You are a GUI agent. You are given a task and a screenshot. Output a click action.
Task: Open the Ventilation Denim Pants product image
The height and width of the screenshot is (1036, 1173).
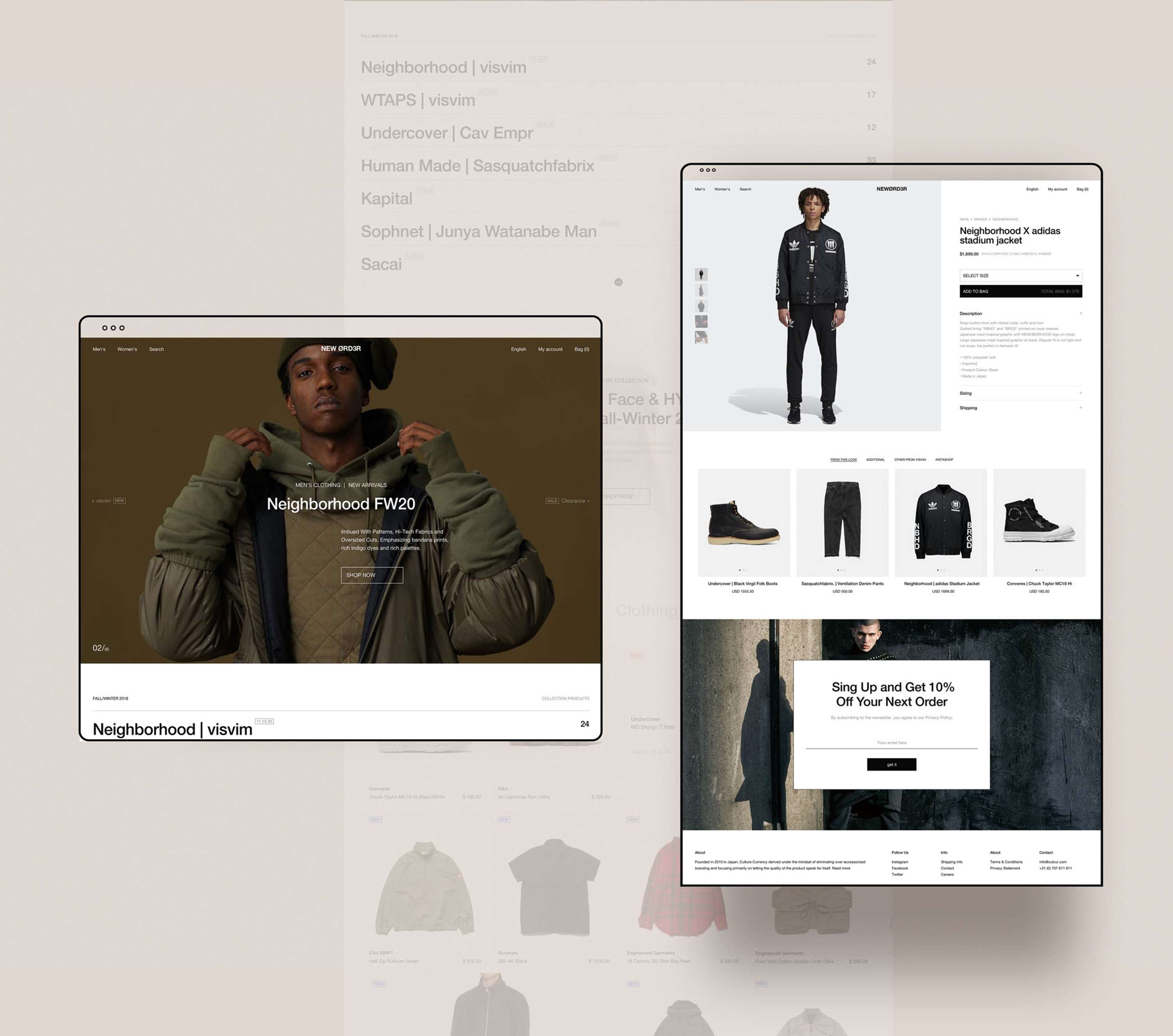(x=843, y=523)
